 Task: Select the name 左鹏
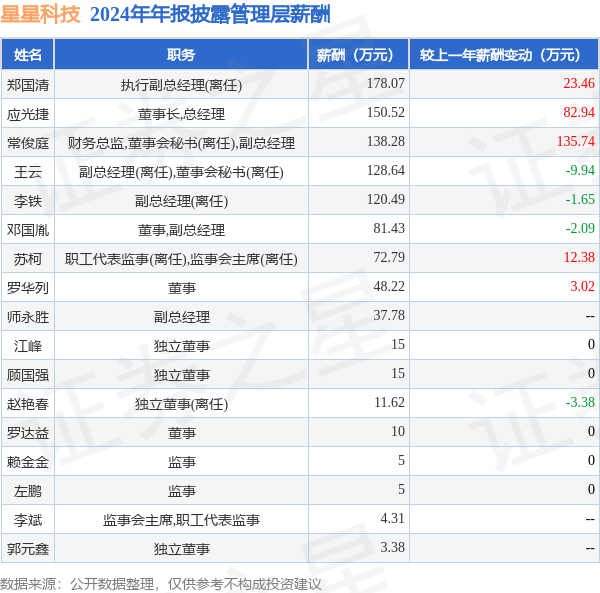28,491
